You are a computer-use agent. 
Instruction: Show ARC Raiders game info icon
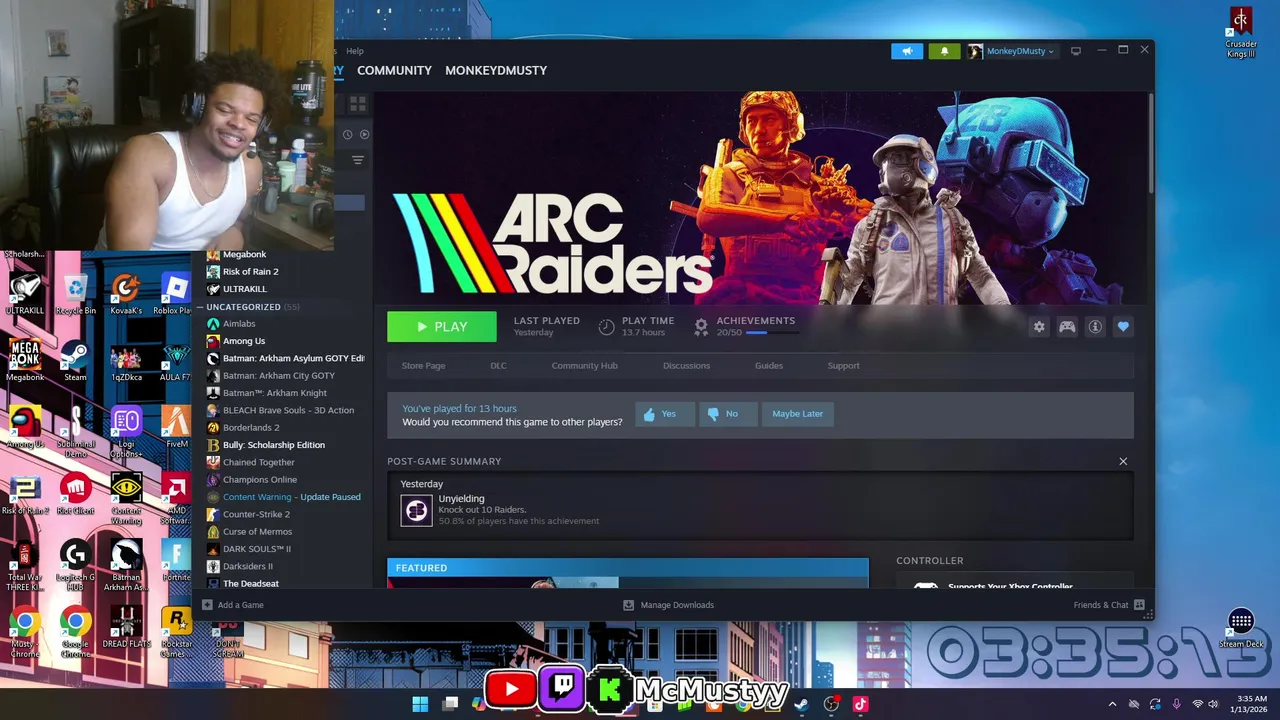[x=1095, y=327]
